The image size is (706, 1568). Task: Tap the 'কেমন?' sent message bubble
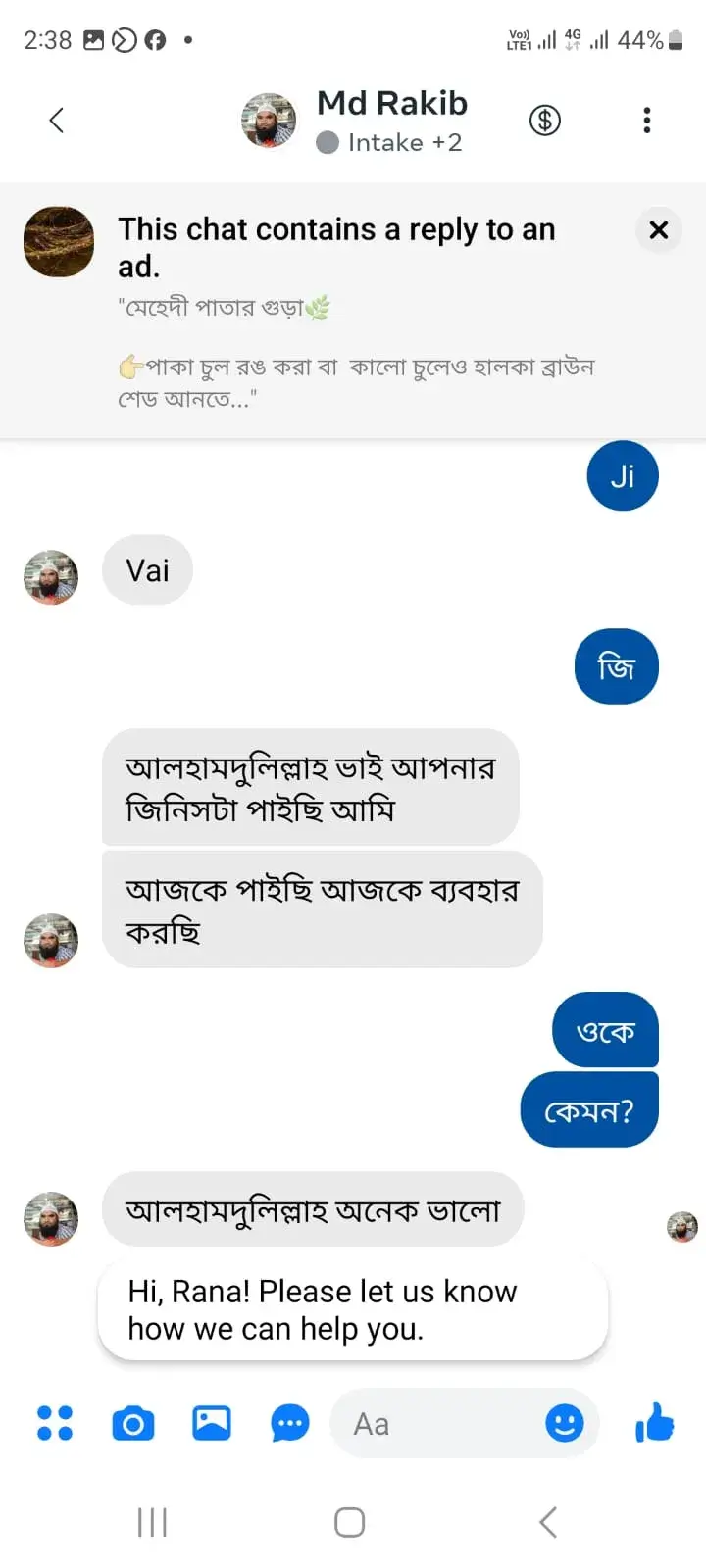point(589,1110)
